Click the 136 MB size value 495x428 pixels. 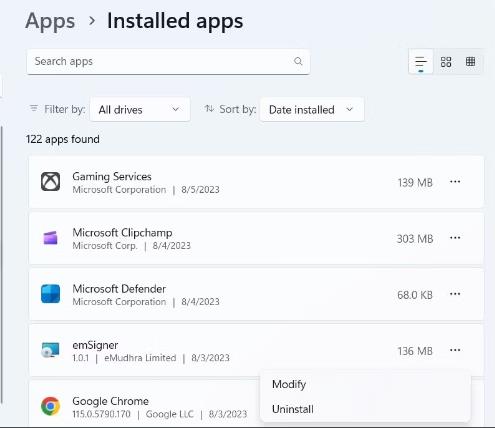point(415,351)
